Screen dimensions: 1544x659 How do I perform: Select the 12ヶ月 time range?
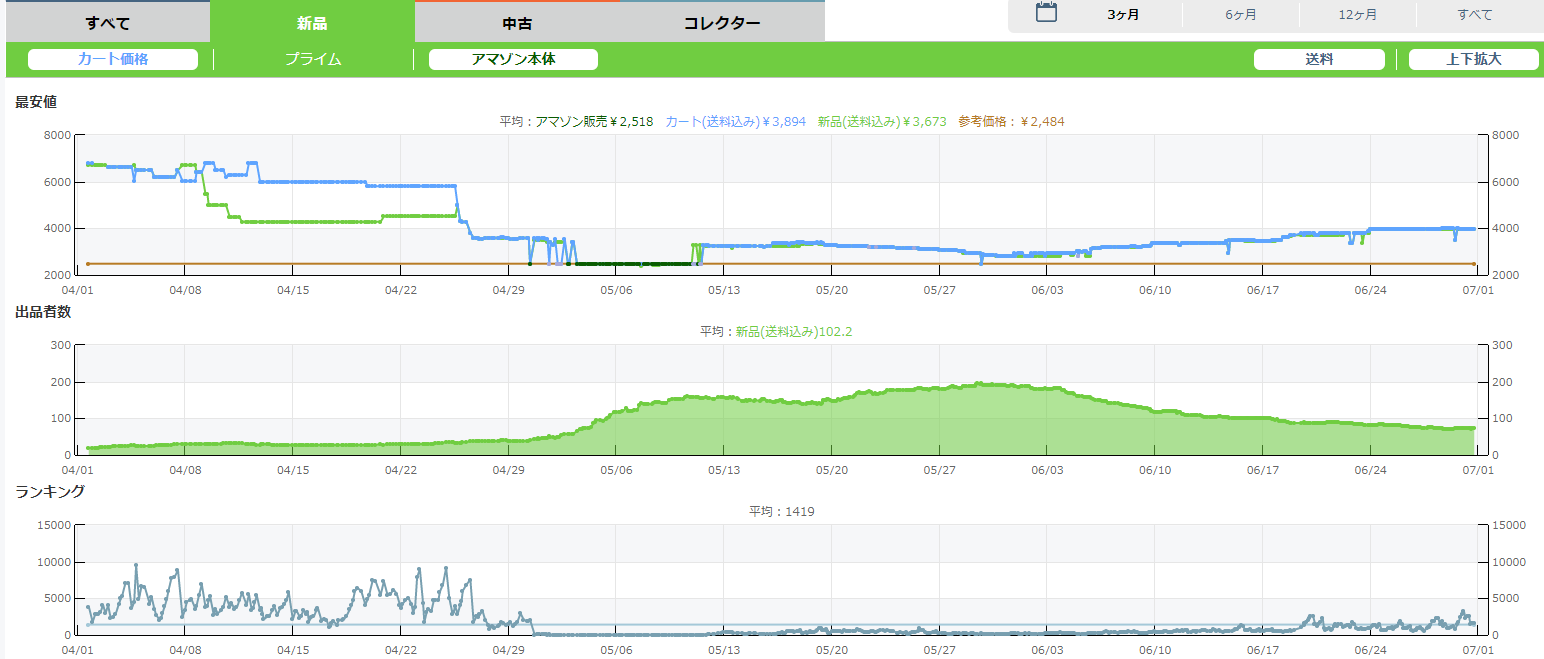coord(1357,15)
